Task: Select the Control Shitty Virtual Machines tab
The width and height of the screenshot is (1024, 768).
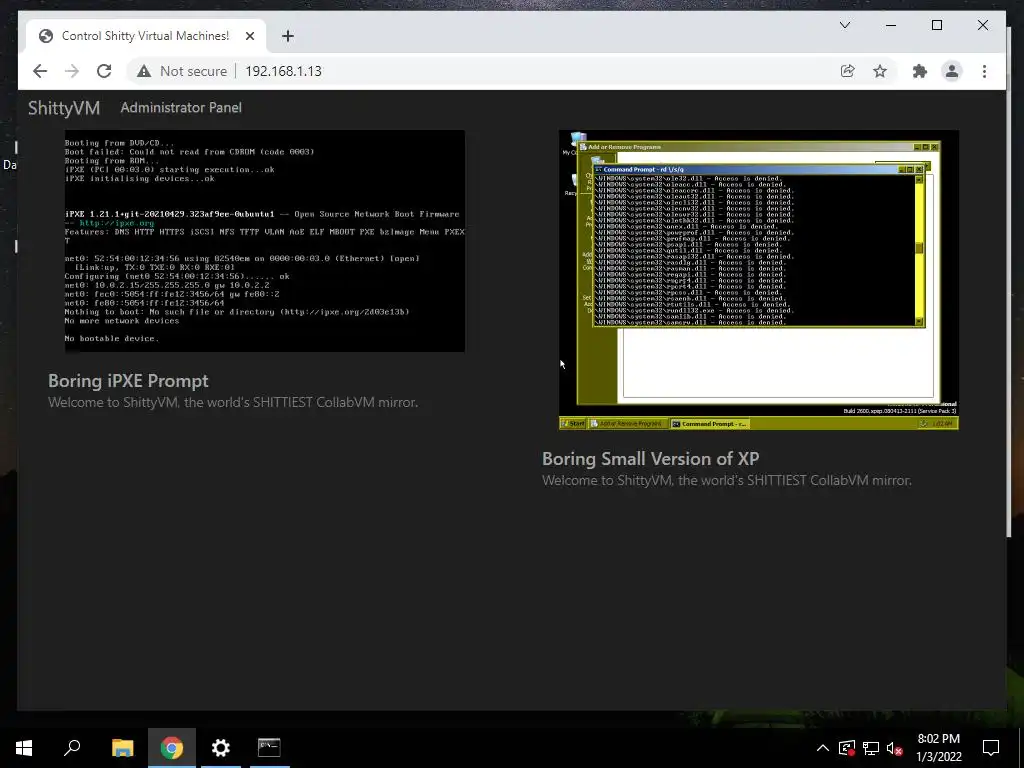Action: coord(146,36)
